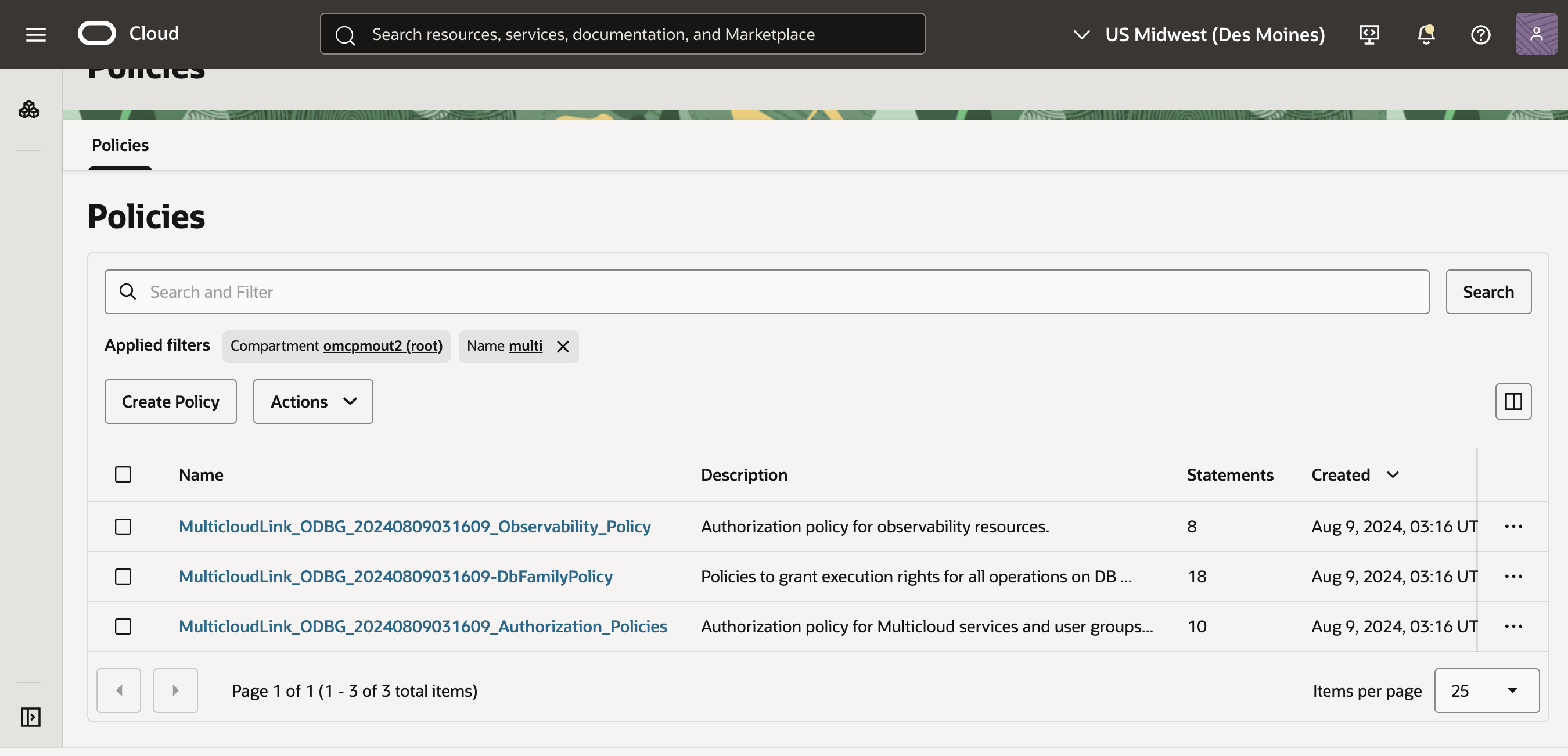Toggle the column manager icon above the table
Screen dimensions: 1568x756
tap(1514, 401)
